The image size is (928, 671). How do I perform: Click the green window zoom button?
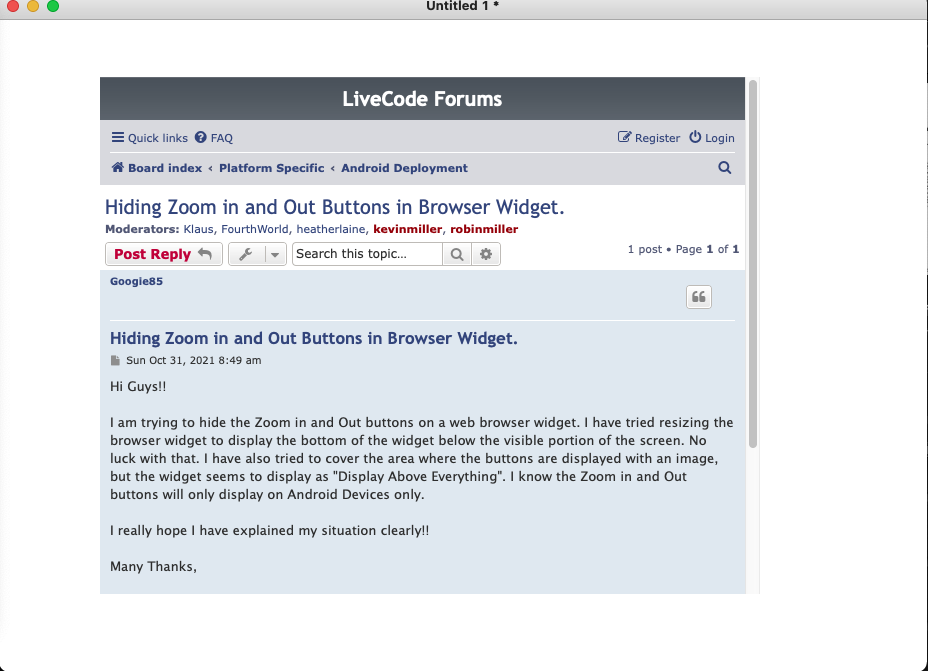pos(53,6)
